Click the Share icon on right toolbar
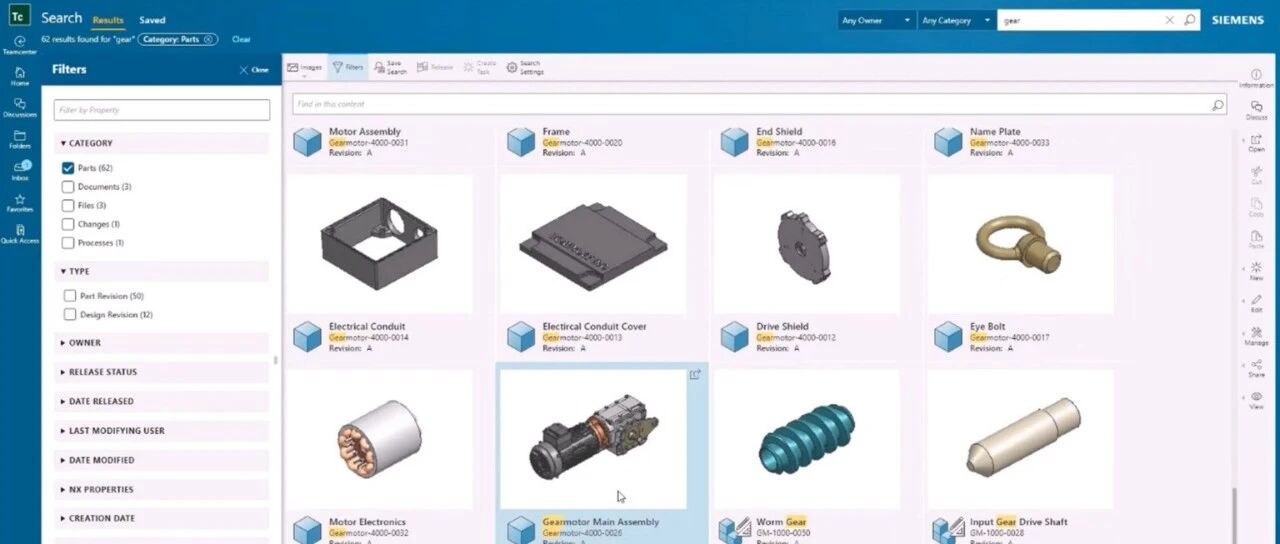The image size is (1280, 544). [x=1256, y=367]
